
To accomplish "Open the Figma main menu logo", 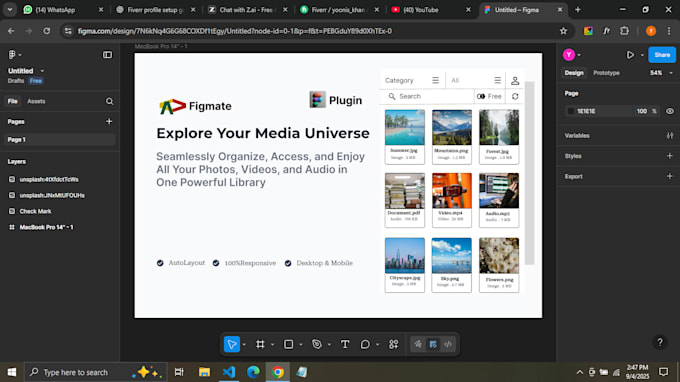I will click(12, 55).
